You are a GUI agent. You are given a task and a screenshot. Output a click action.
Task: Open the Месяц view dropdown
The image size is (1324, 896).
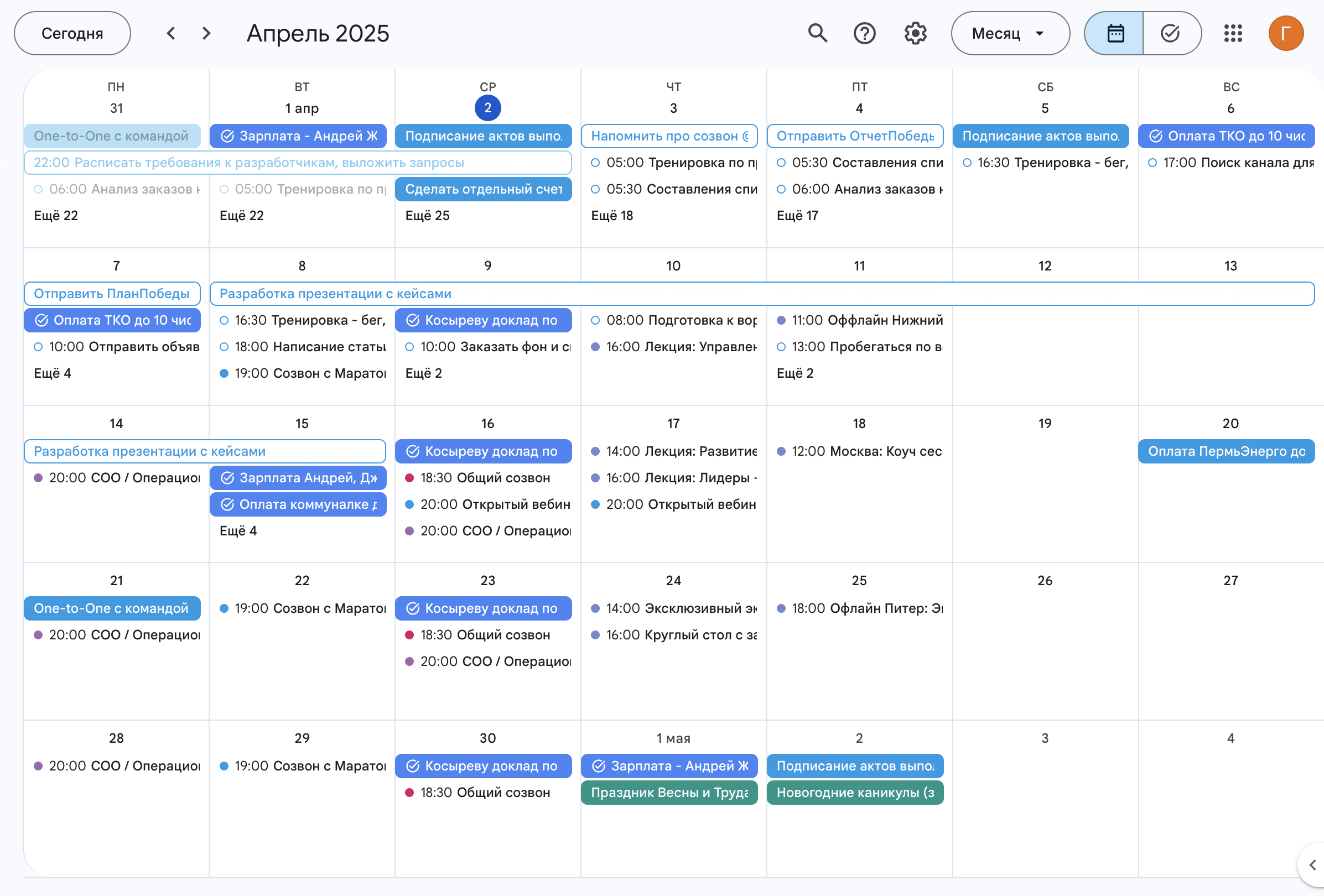pos(1010,33)
